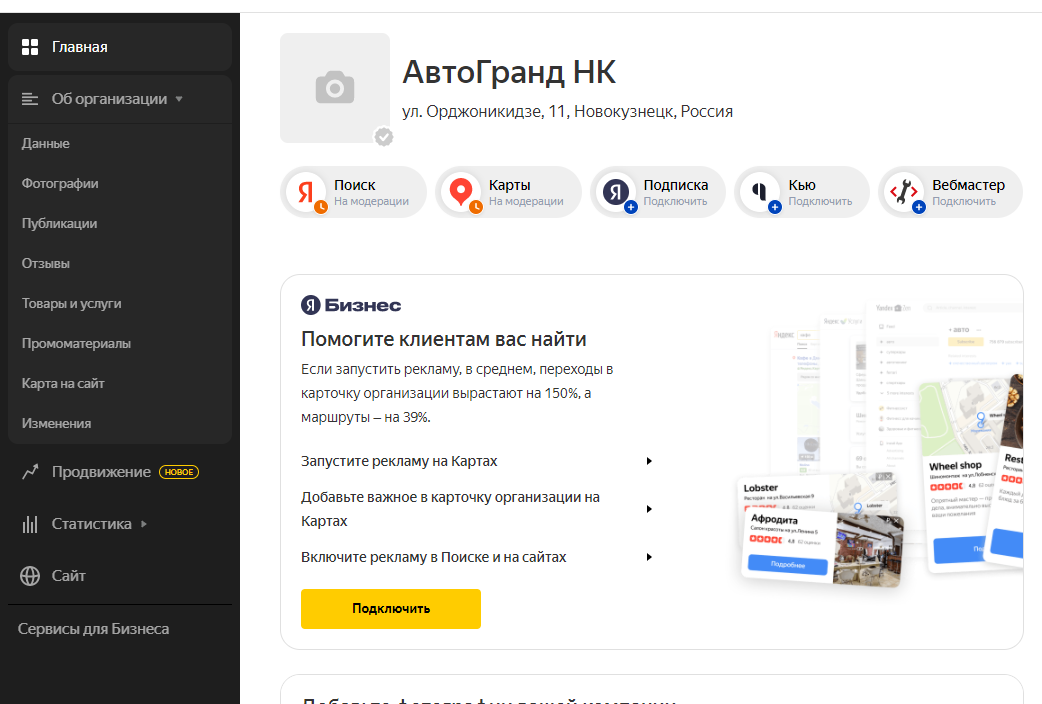Connect the Кью service
1042x704 pixels.
tap(801, 192)
